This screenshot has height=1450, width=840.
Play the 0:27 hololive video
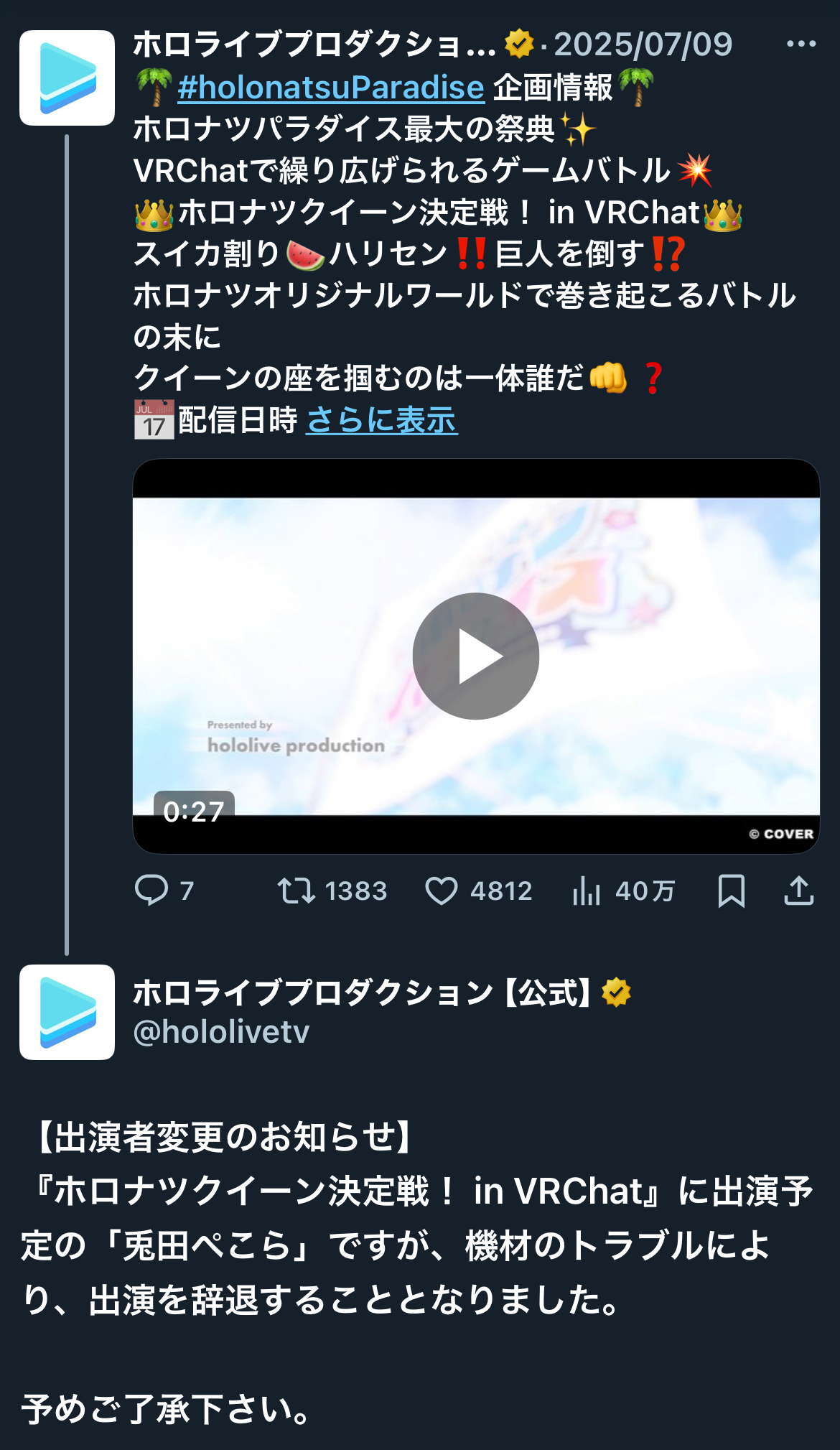pos(476,656)
